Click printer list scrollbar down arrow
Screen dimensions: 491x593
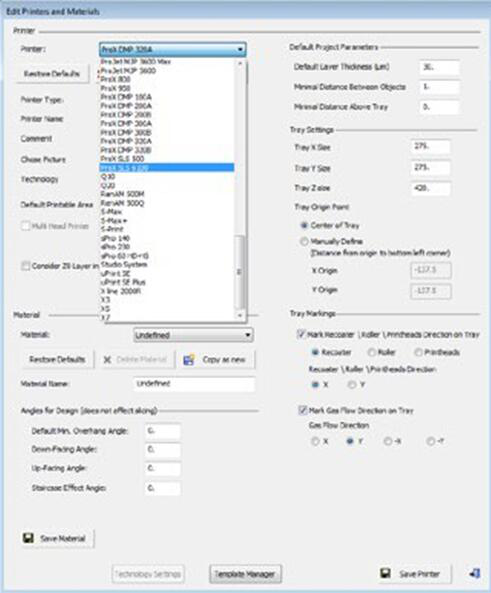(x=240, y=315)
